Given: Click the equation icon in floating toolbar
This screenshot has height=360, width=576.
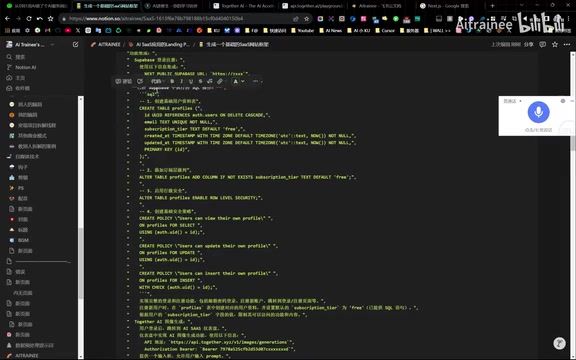Looking at the screenshot, I should coord(210,81).
